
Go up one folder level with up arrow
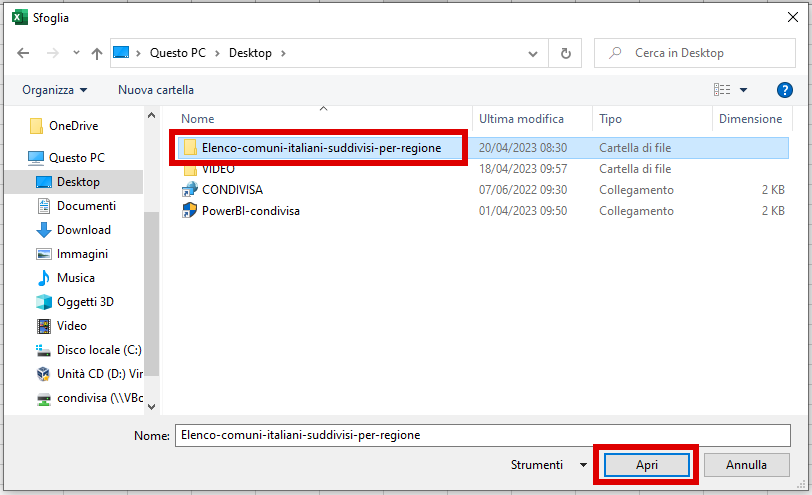point(97,53)
